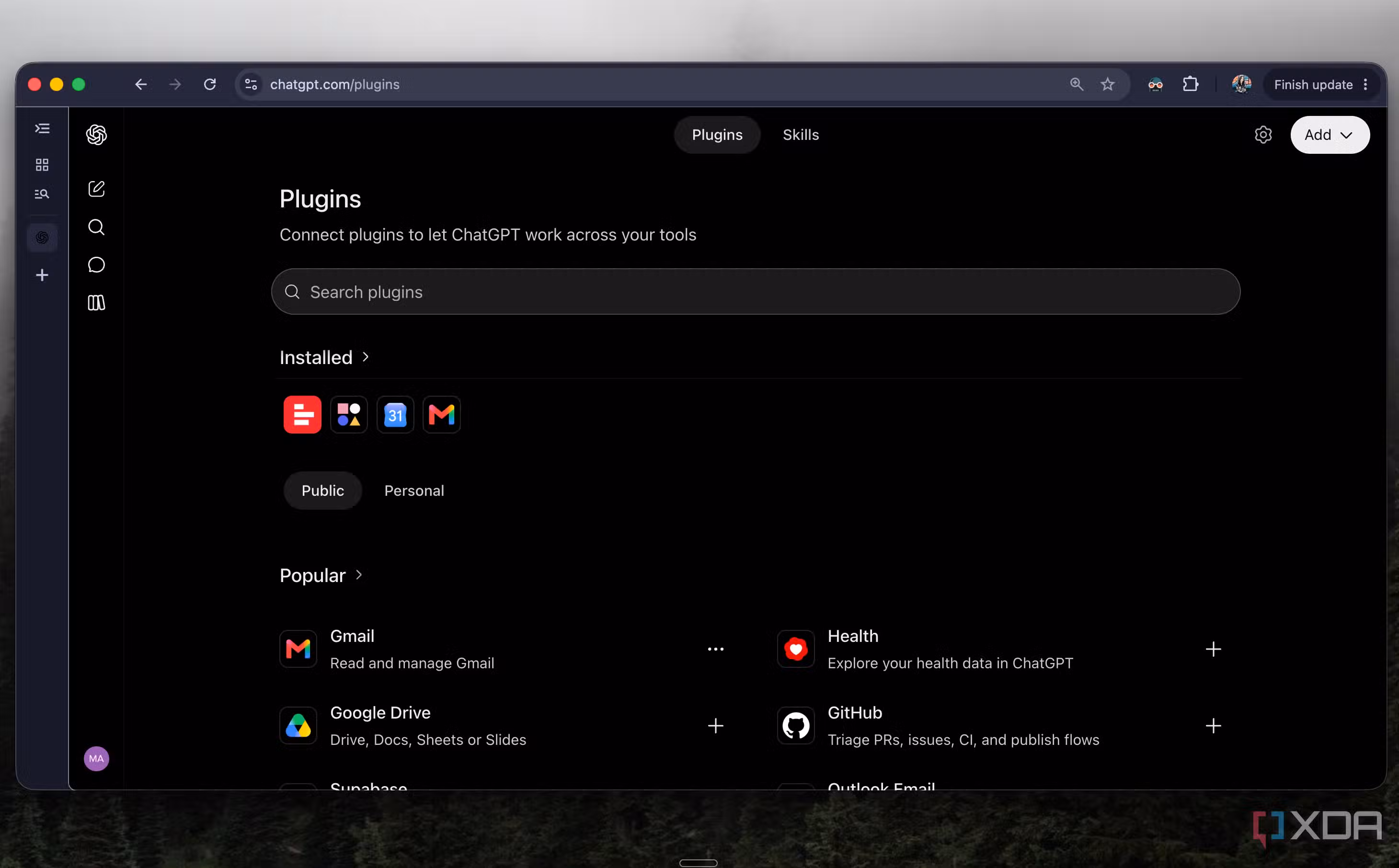
Task: Add the Health plugin with plus icon
Action: coord(1213,649)
